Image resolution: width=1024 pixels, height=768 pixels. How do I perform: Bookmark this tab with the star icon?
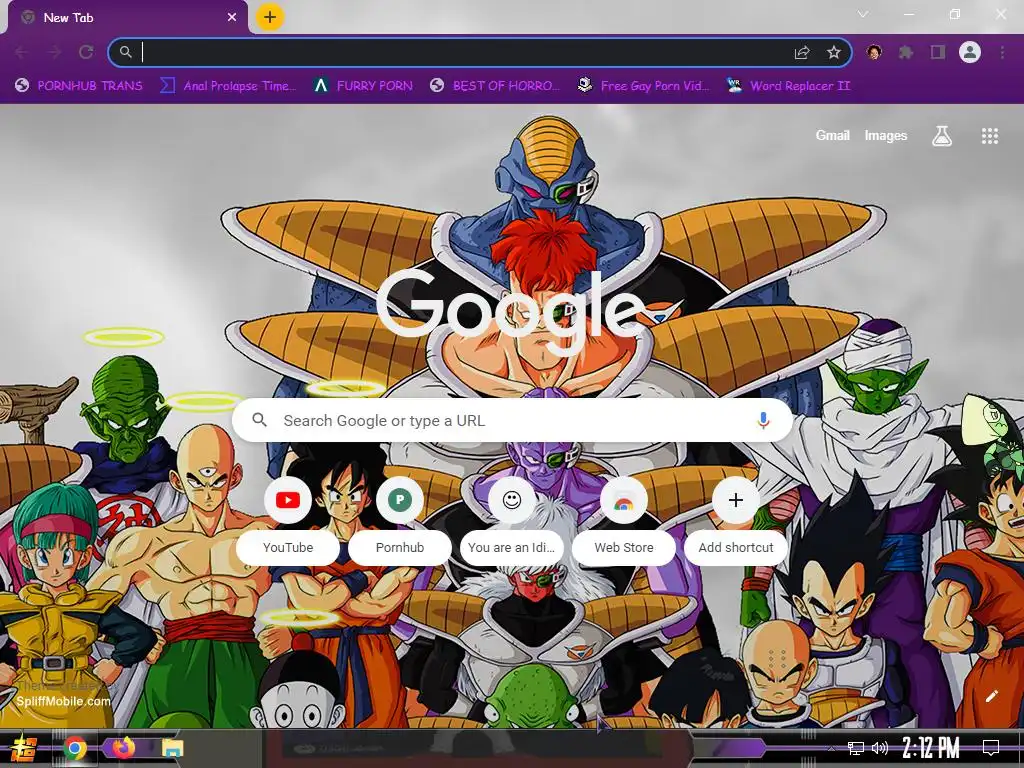pyautogui.click(x=833, y=52)
